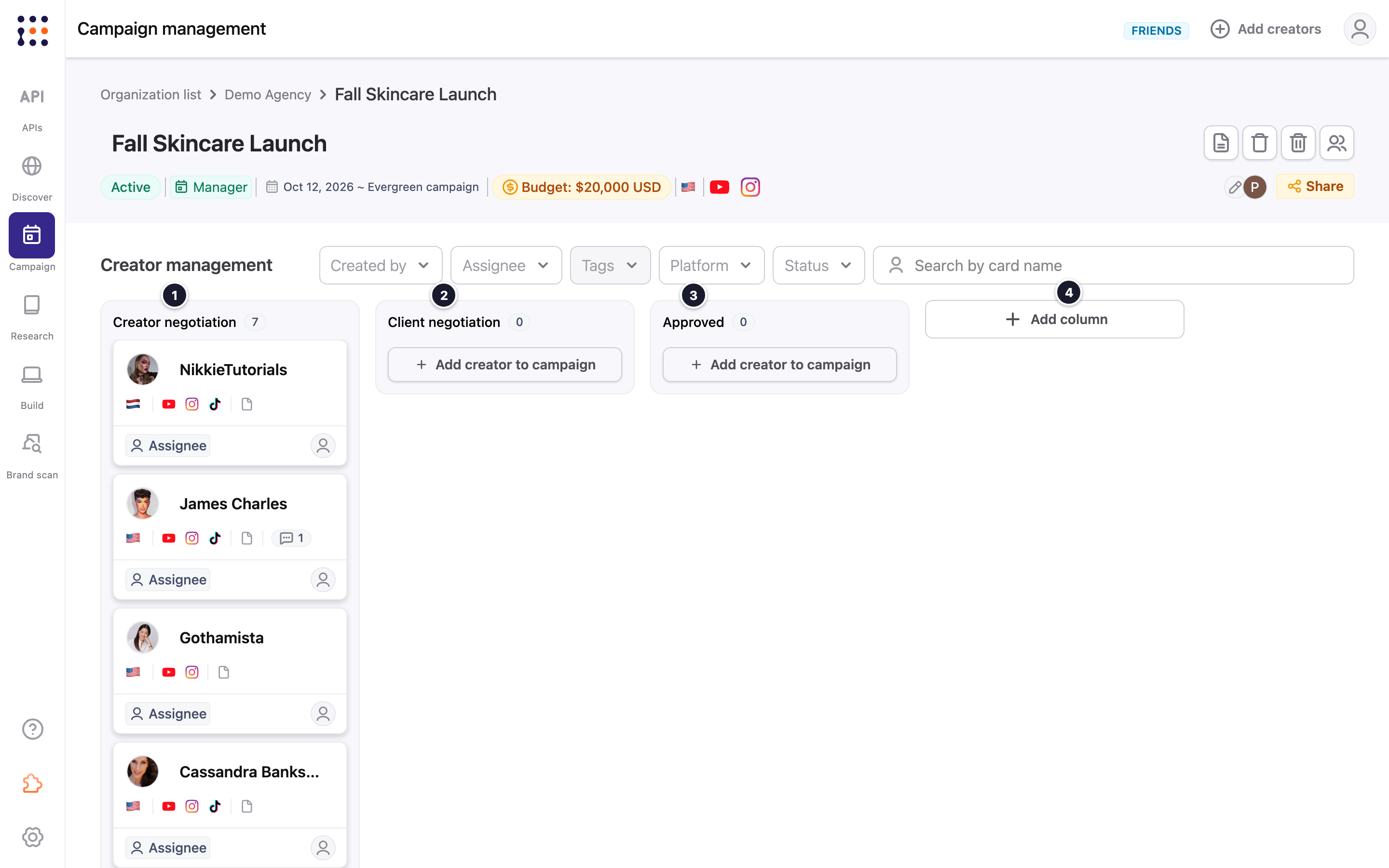The width and height of the screenshot is (1389, 868).
Task: Click Assignee button on NikkieTutorials card
Action: point(168,446)
